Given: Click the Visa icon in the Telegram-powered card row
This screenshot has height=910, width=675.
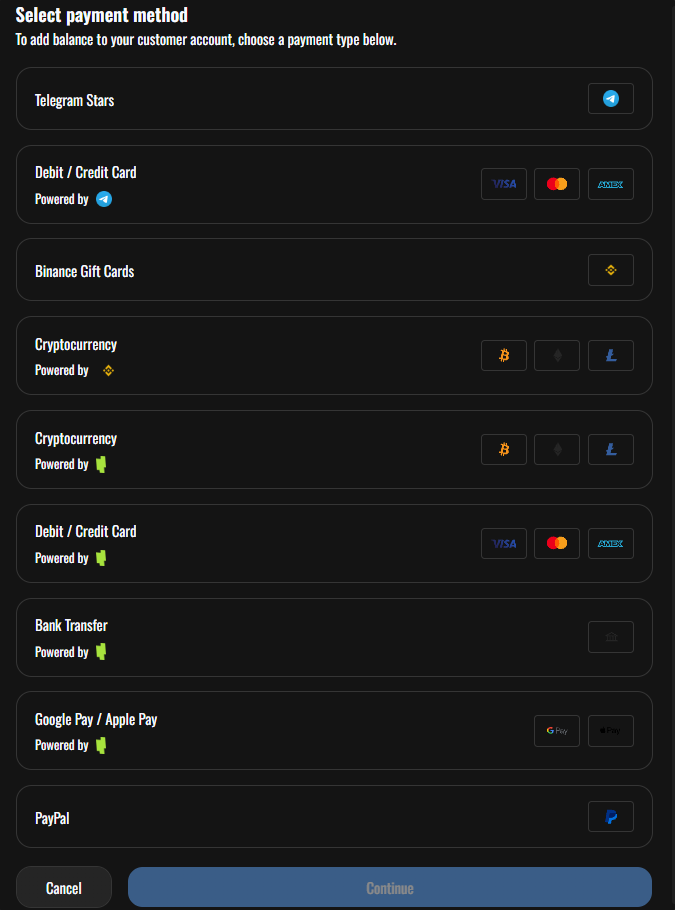Looking at the screenshot, I should (x=504, y=184).
